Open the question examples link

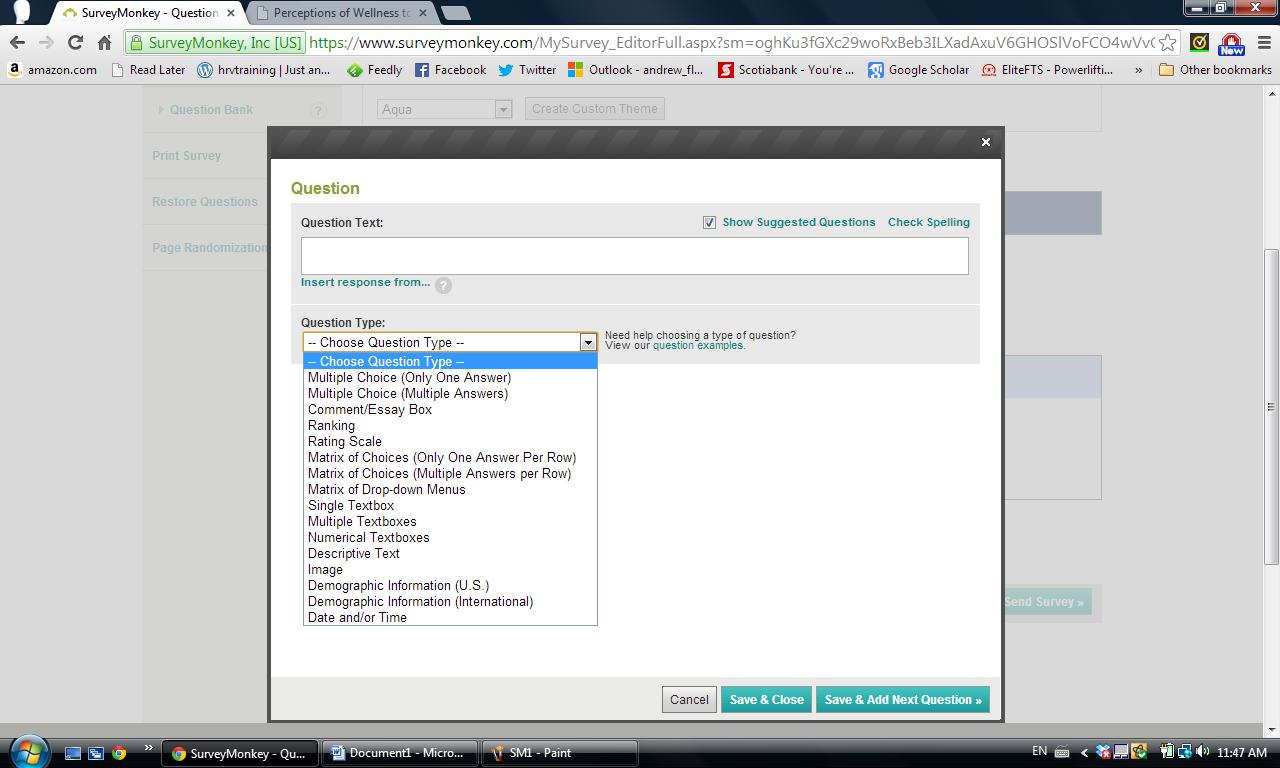pos(698,346)
